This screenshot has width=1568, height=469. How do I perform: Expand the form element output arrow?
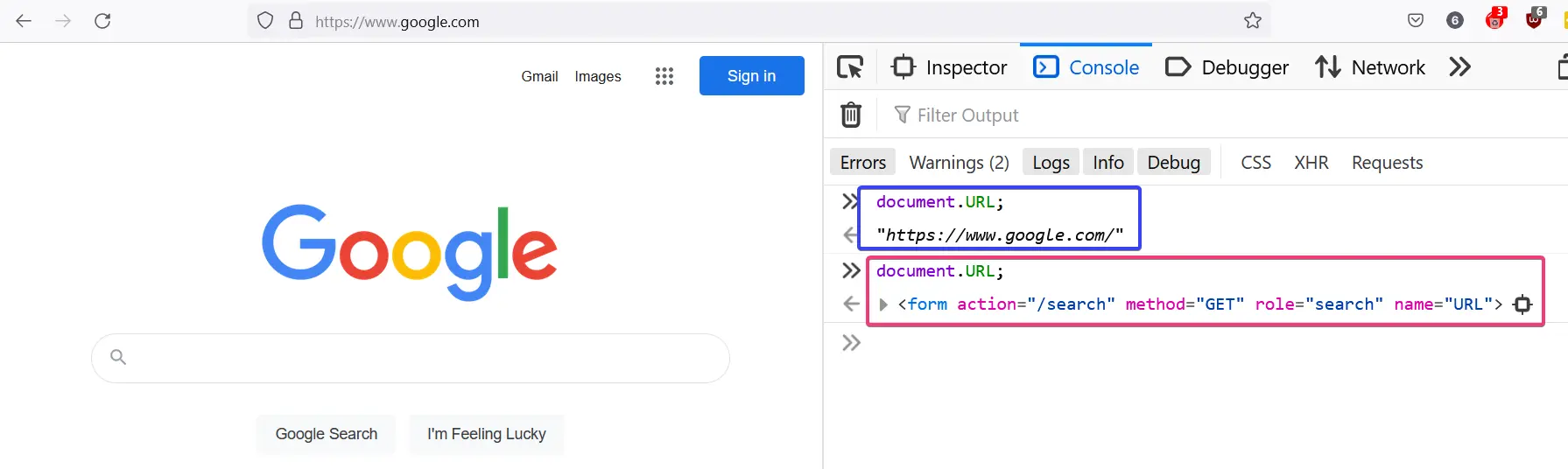(883, 304)
